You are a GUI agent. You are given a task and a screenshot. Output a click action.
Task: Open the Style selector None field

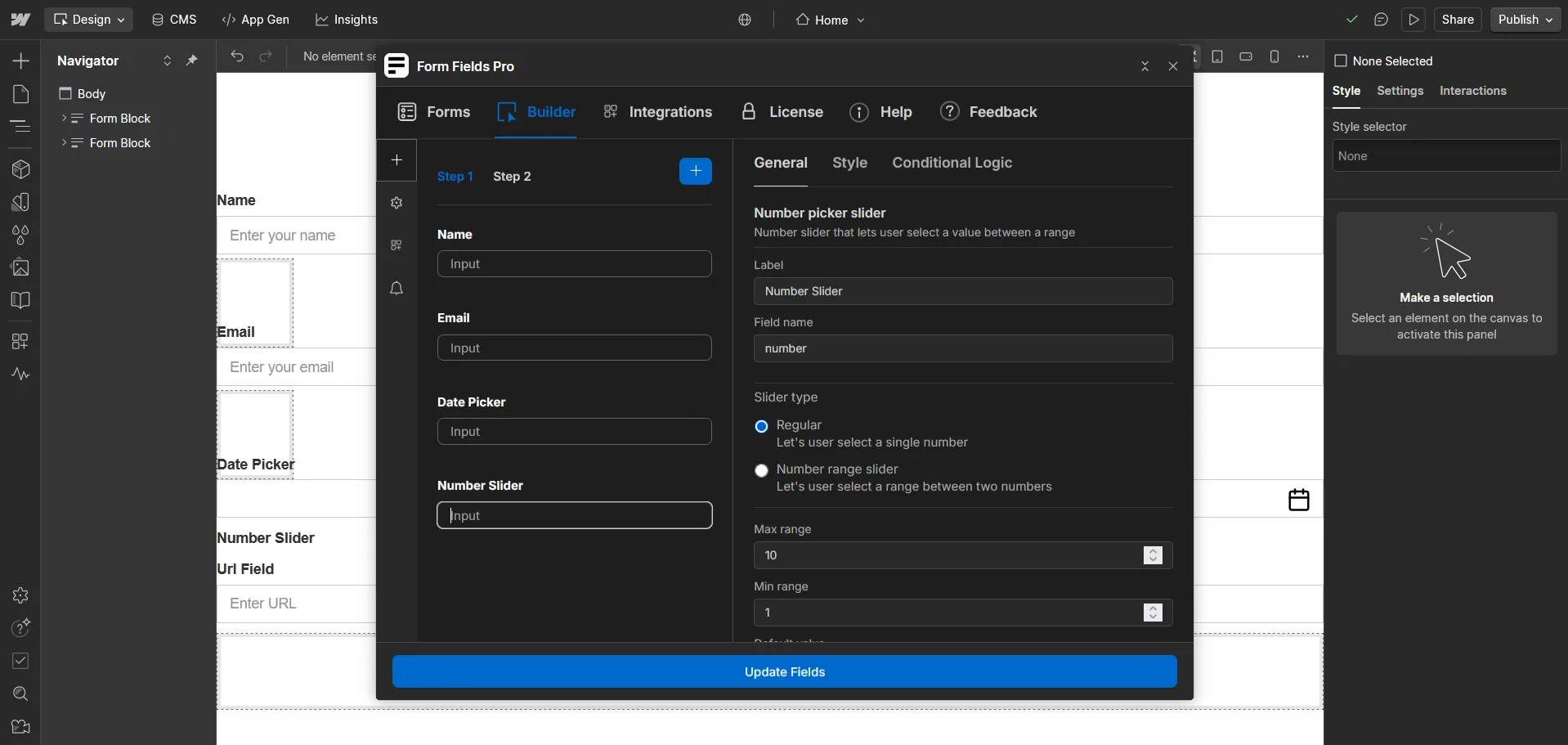1446,156
